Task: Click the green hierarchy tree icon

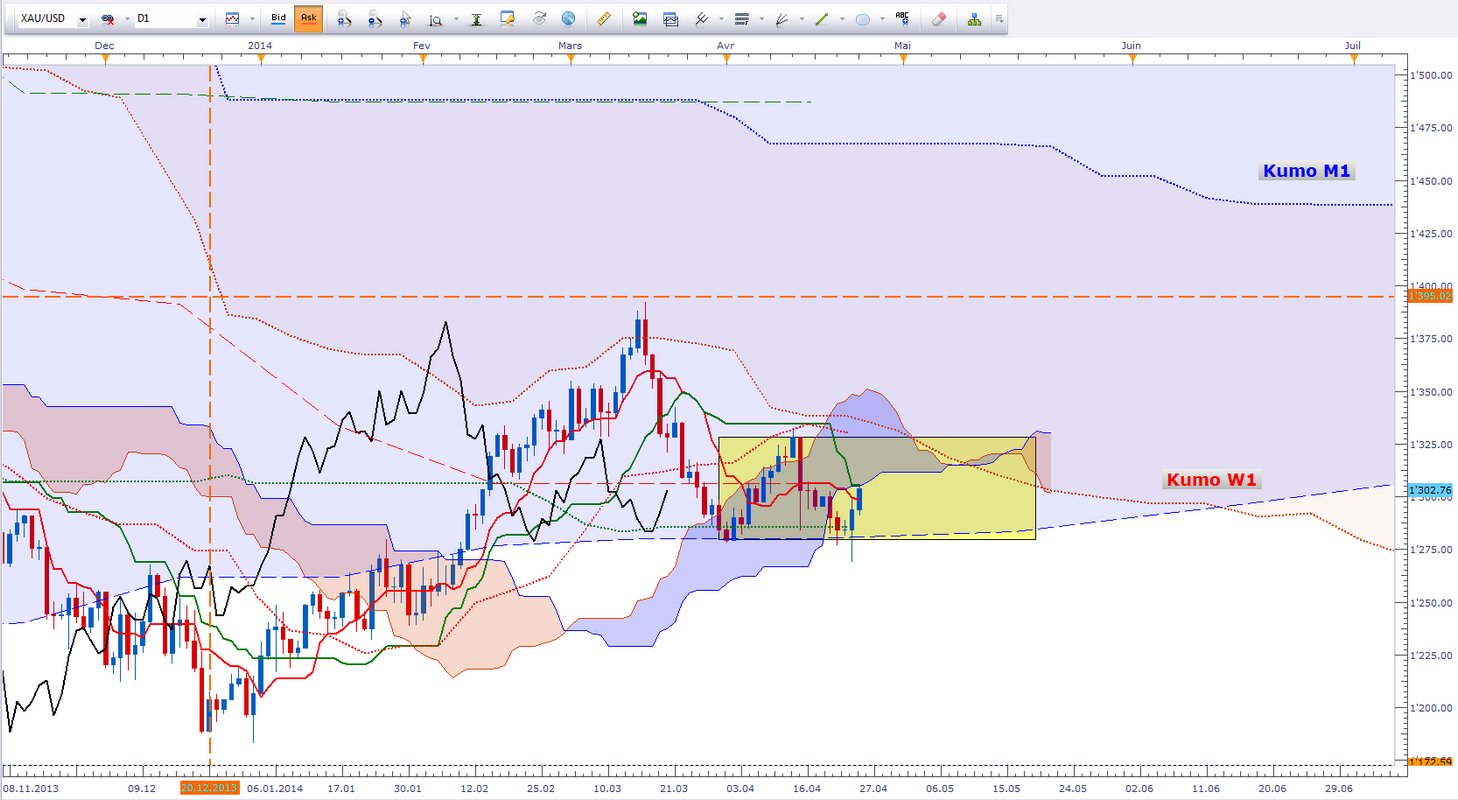Action: point(974,19)
